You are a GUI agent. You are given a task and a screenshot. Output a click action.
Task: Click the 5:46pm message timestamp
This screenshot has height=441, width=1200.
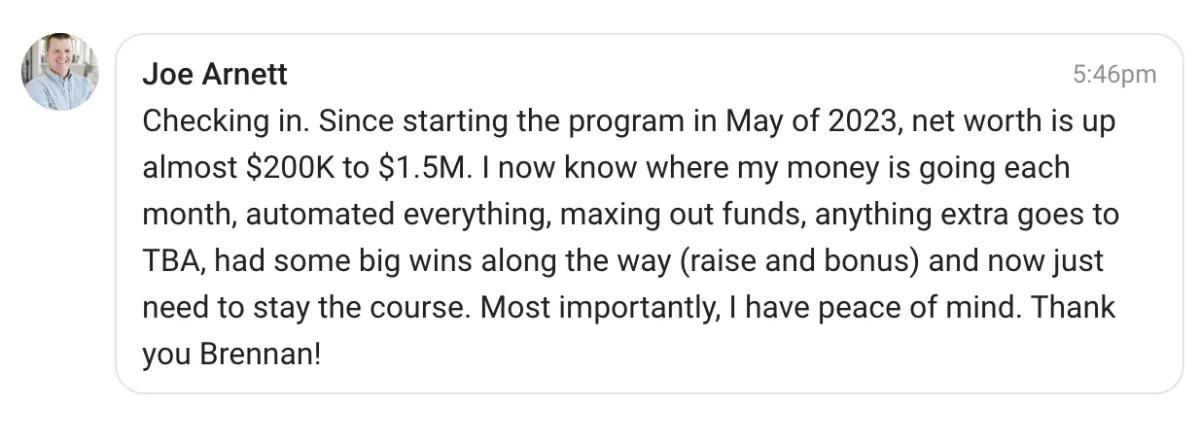(x=1114, y=74)
